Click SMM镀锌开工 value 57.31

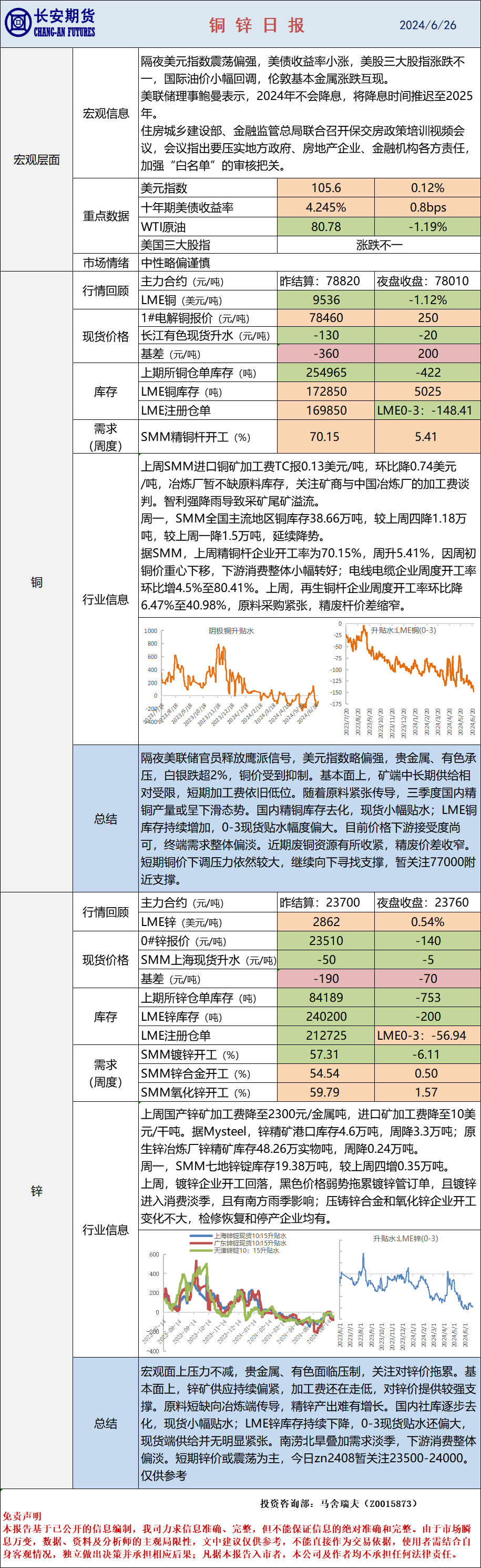(x=326, y=1055)
